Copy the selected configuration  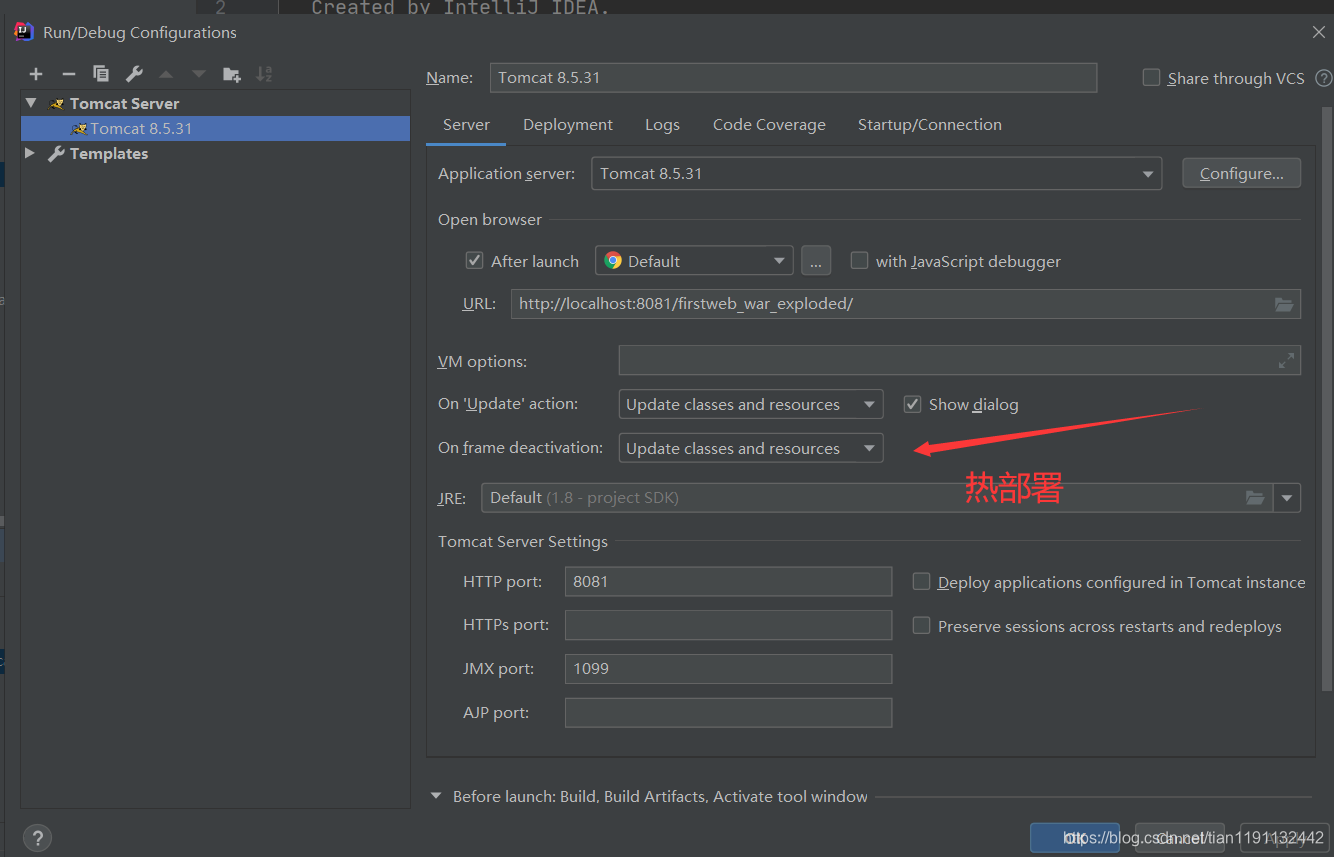pyautogui.click(x=101, y=74)
